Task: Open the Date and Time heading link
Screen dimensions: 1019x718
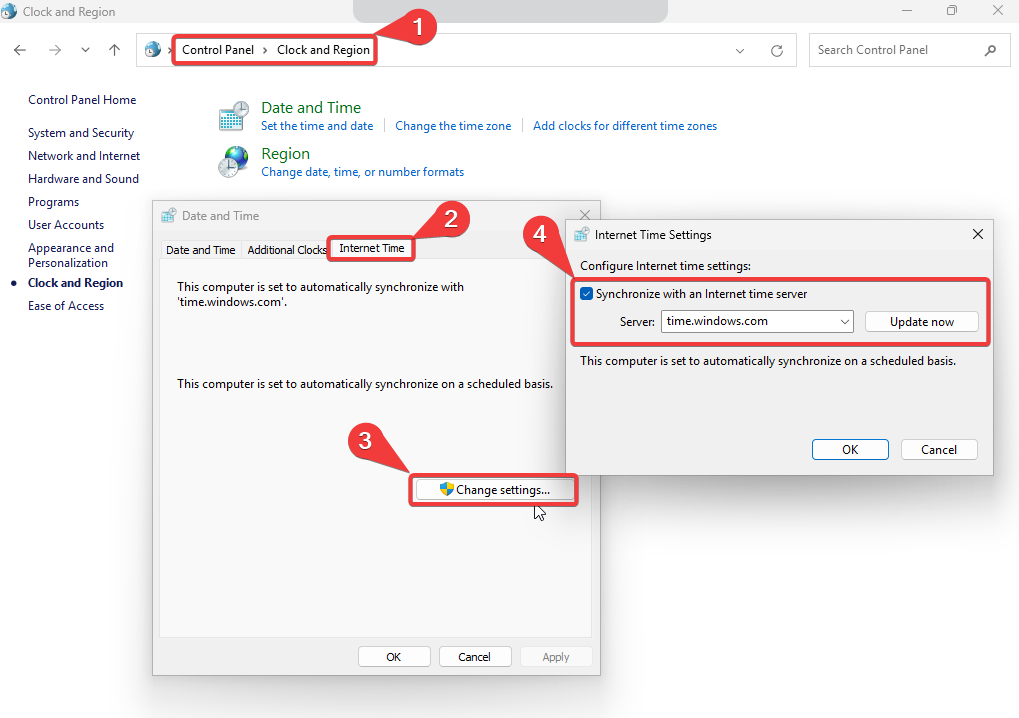Action: [x=311, y=107]
